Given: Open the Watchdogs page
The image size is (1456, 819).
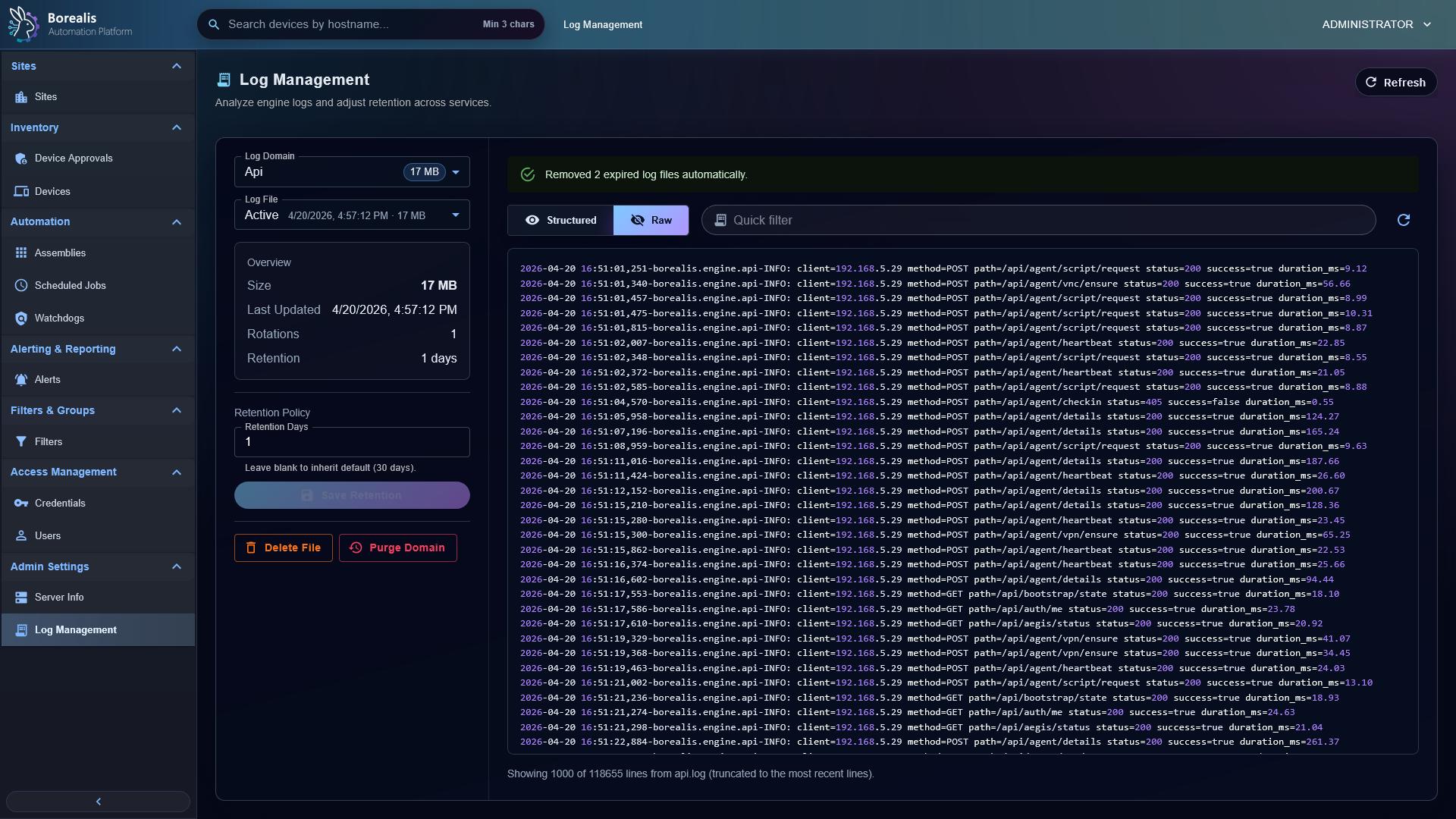Looking at the screenshot, I should click(98, 318).
